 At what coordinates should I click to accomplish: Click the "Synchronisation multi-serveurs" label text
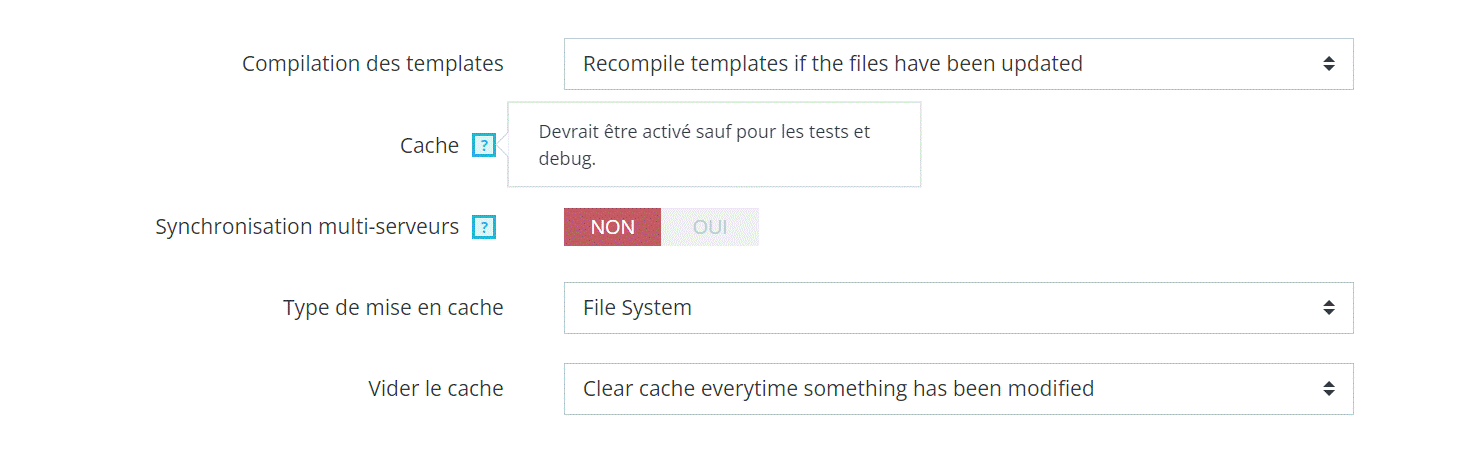point(307,227)
